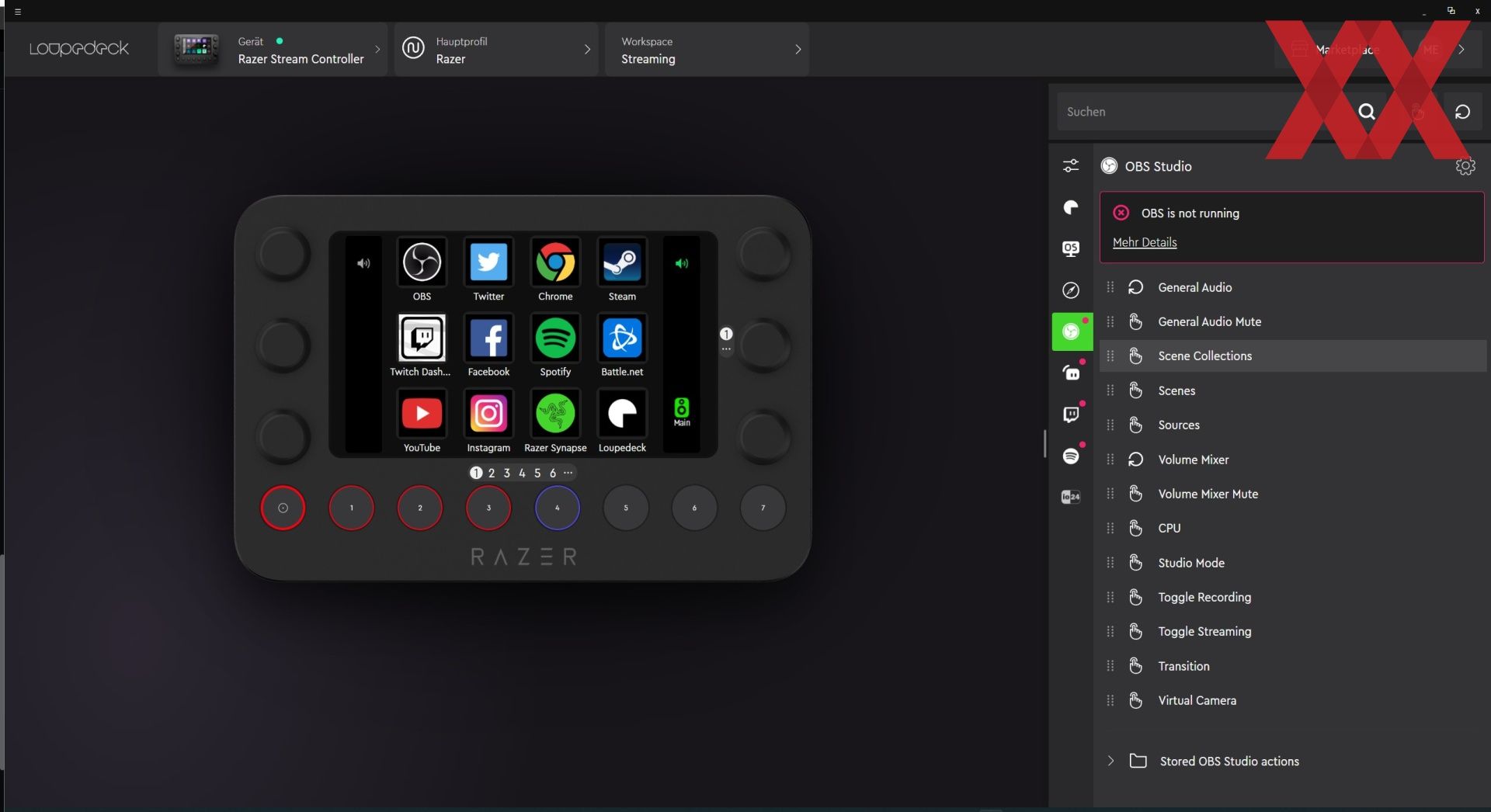
Task: Select the Volume Mixer action
Action: (x=1291, y=460)
